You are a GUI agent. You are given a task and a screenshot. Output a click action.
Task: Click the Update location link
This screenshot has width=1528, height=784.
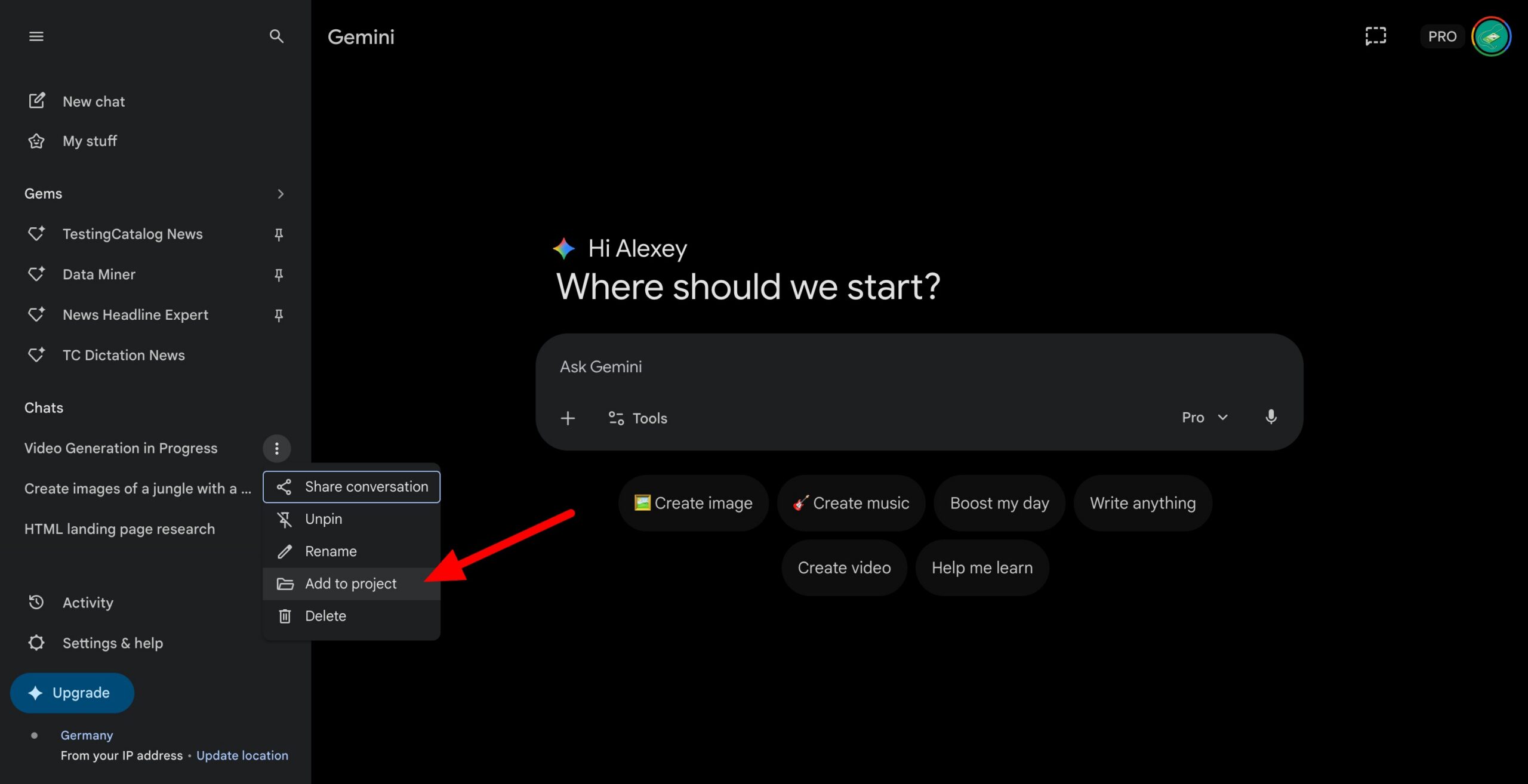click(x=242, y=755)
